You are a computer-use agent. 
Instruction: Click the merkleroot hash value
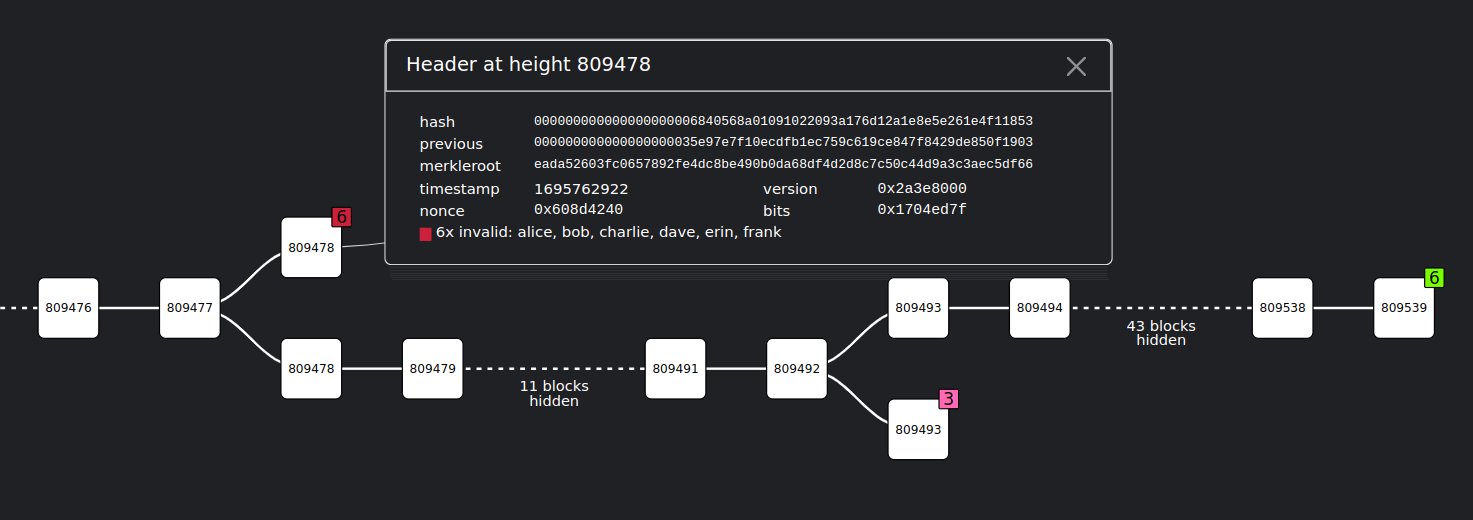tap(783, 164)
